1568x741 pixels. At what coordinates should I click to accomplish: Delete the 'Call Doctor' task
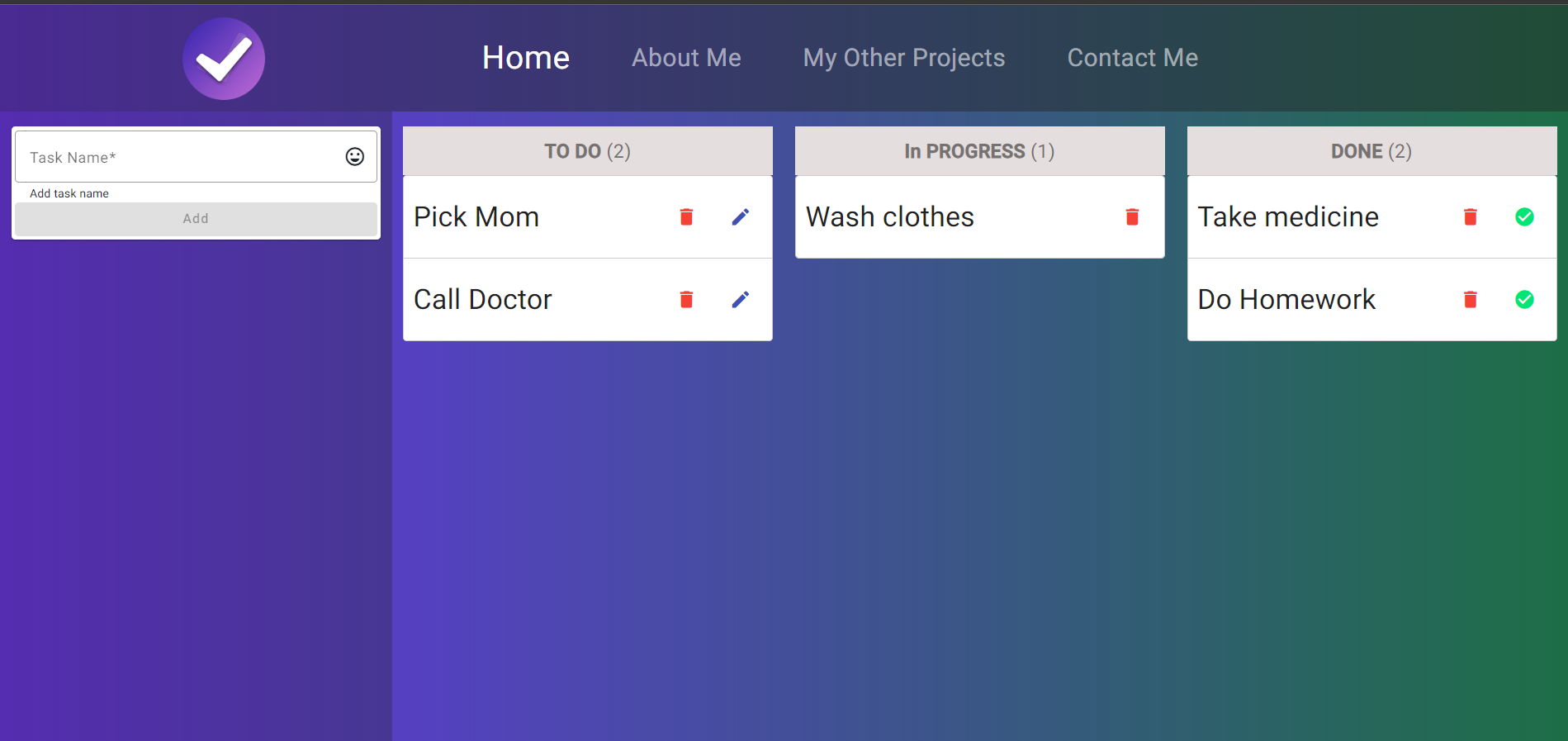[x=686, y=299]
